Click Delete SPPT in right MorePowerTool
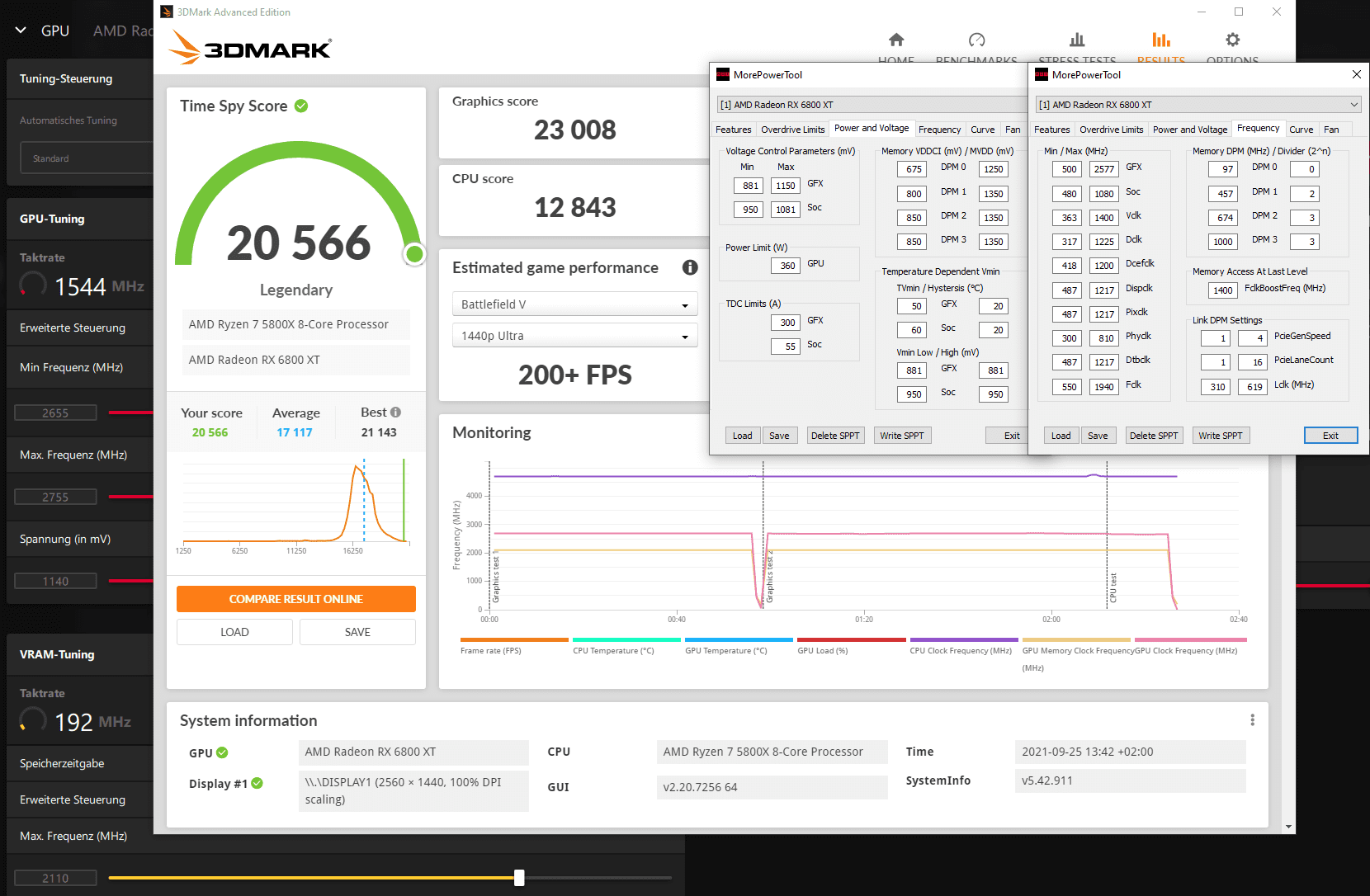The width and height of the screenshot is (1370, 896). click(1154, 436)
